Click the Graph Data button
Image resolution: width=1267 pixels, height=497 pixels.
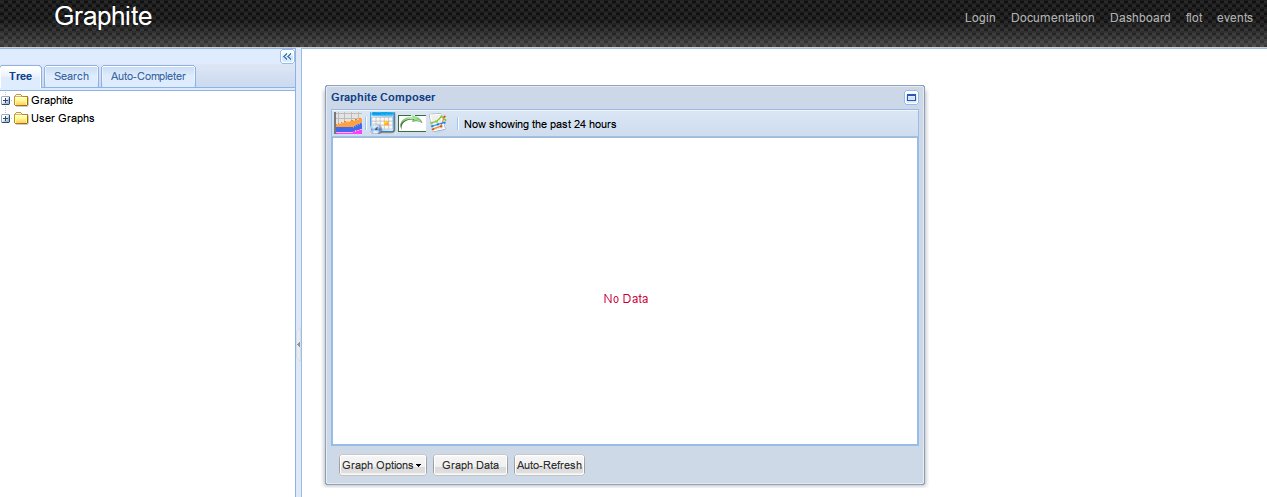[x=470, y=465]
